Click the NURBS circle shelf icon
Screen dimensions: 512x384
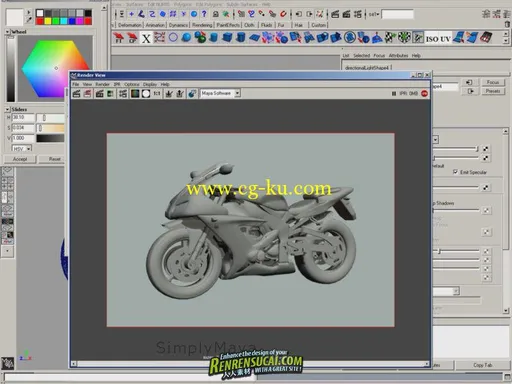click(173, 37)
